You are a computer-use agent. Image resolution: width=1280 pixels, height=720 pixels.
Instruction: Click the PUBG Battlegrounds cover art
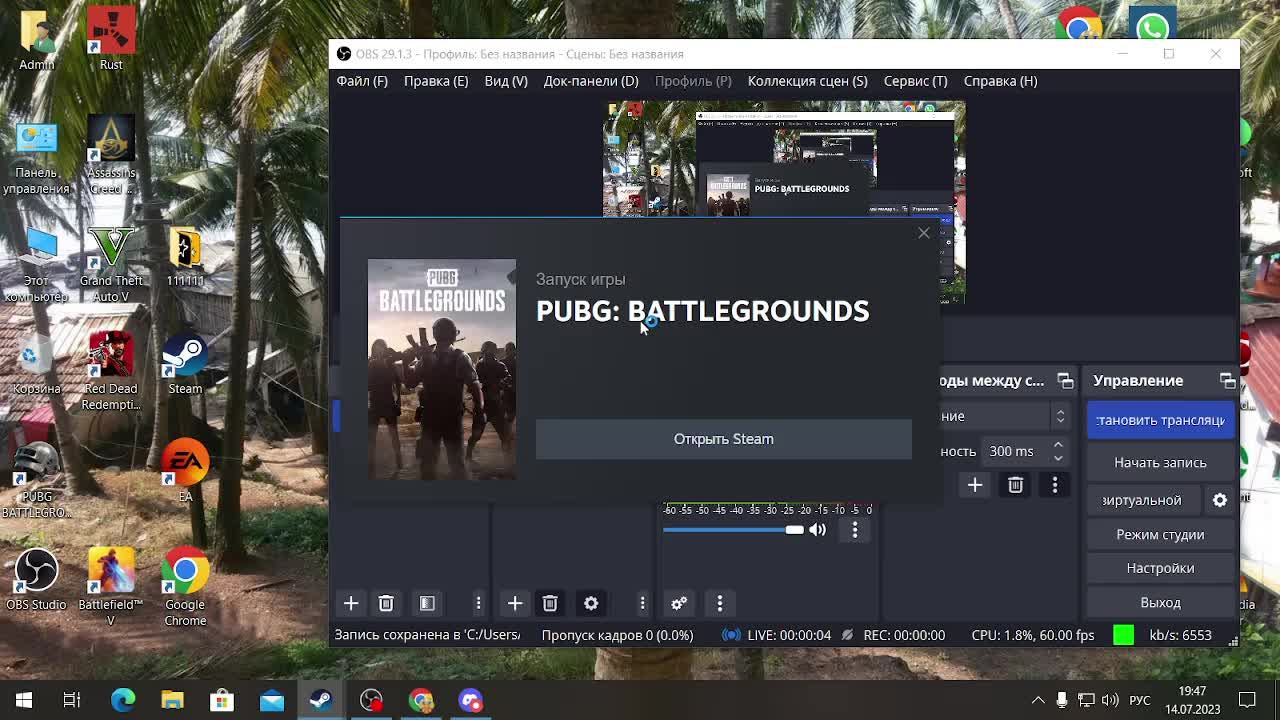coord(442,370)
